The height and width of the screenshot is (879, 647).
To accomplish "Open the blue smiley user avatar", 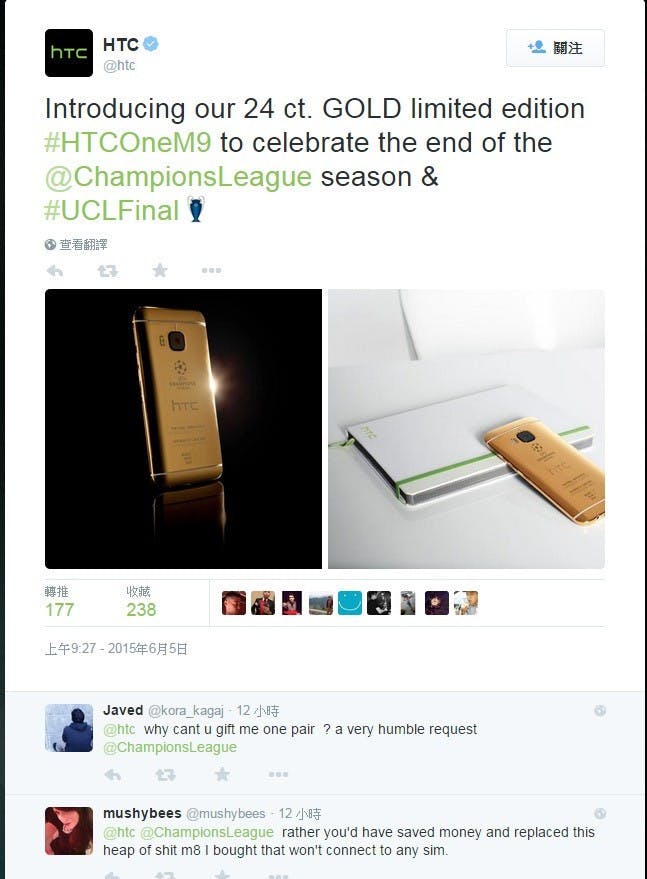I will point(350,603).
